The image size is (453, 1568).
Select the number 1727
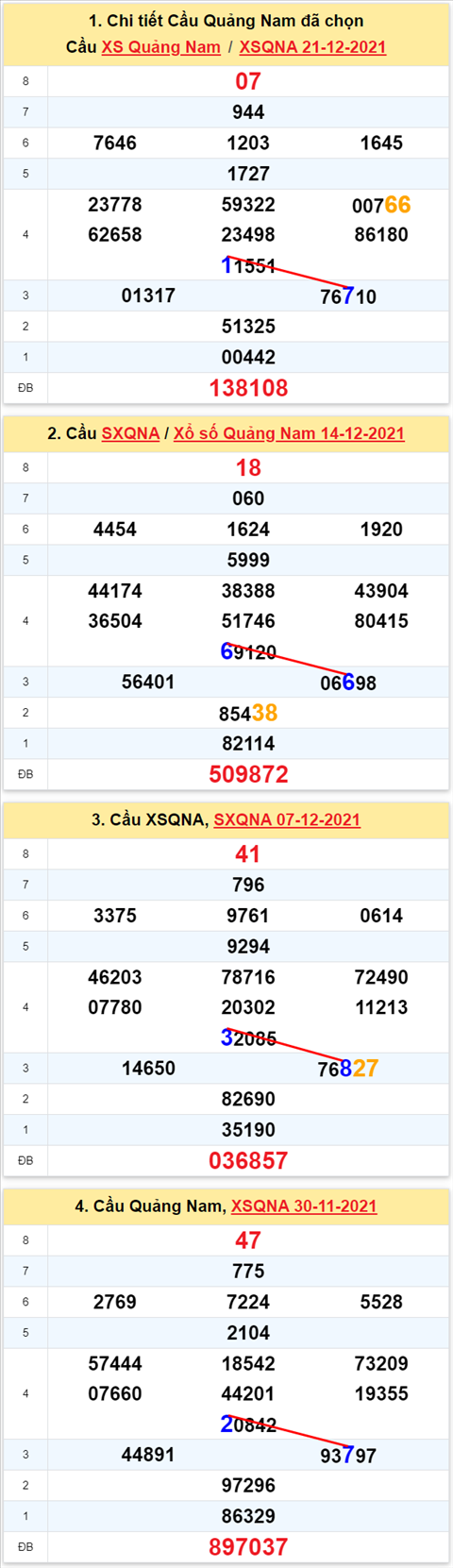[248, 174]
